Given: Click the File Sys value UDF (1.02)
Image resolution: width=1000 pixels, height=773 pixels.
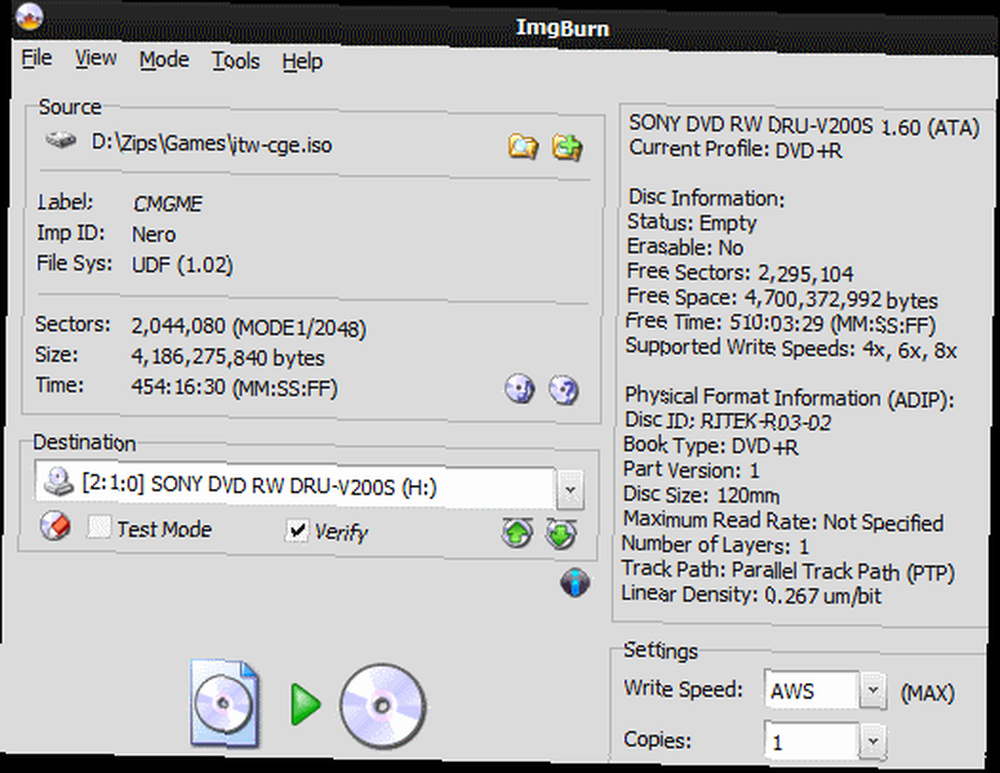Looking at the screenshot, I should pos(182,265).
